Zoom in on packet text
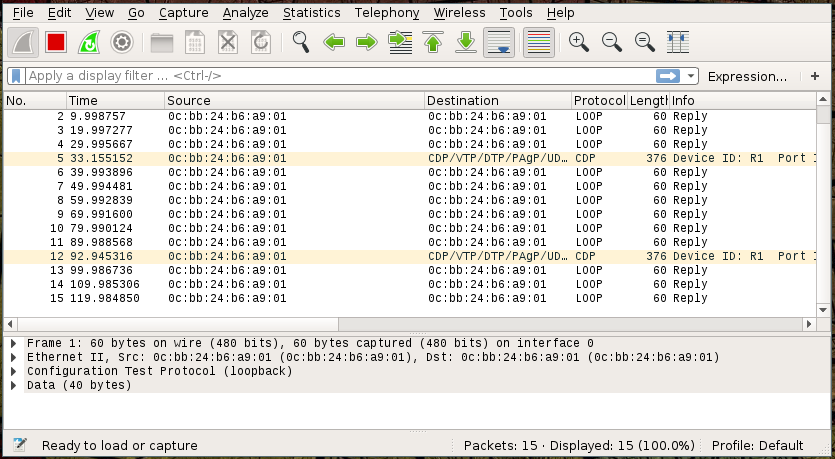The width and height of the screenshot is (835, 459). point(579,42)
